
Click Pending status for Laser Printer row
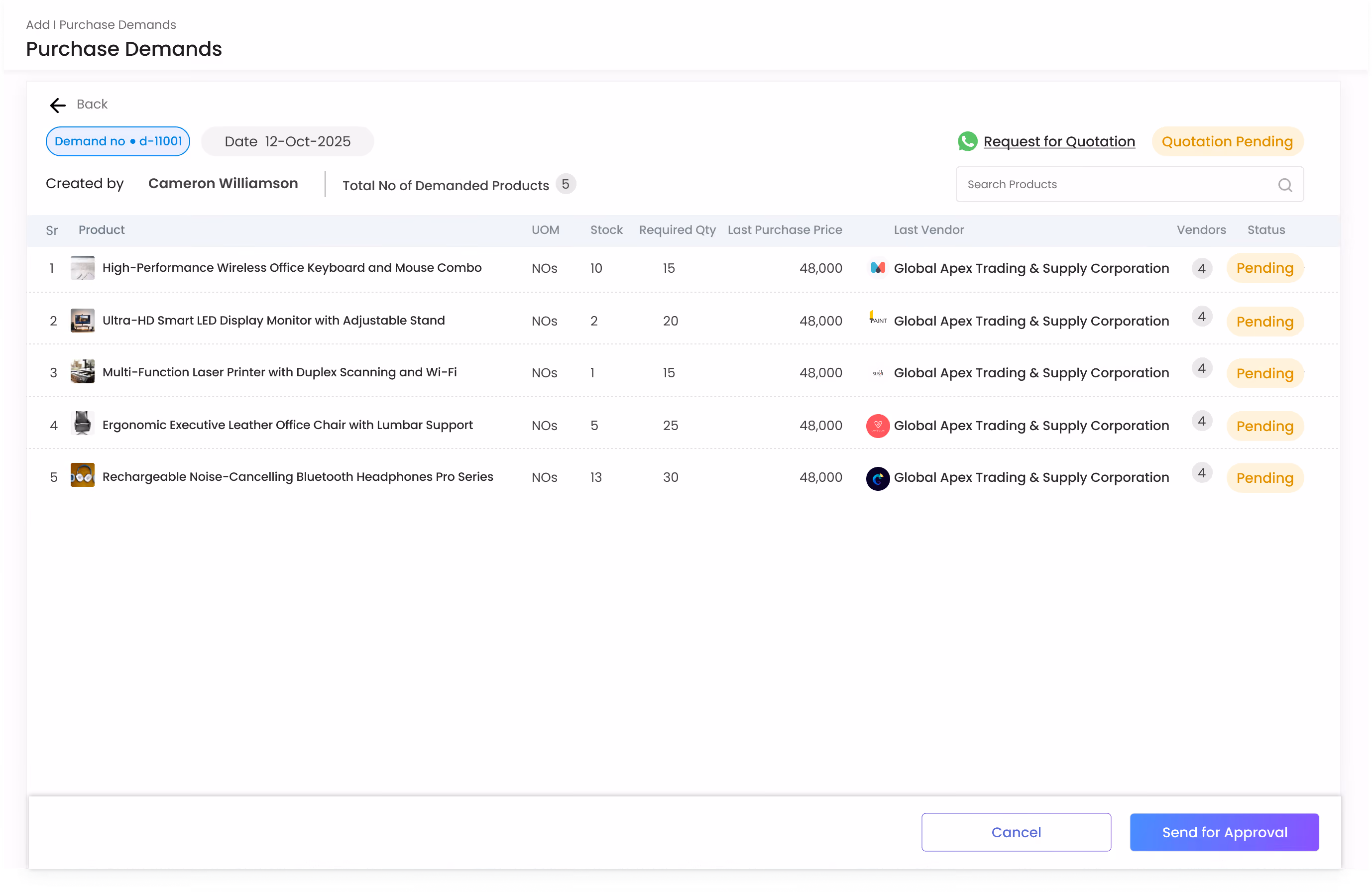click(1265, 373)
